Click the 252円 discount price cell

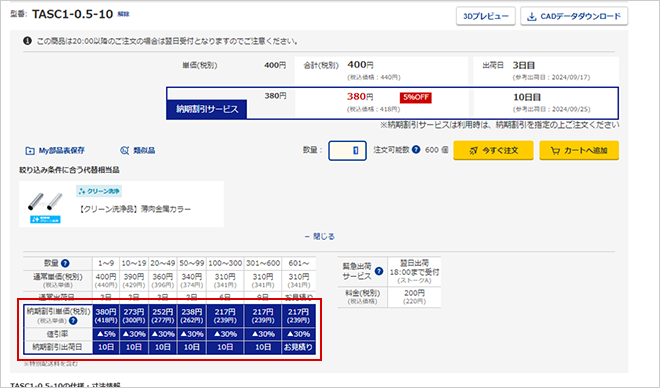pyautogui.click(x=163, y=316)
